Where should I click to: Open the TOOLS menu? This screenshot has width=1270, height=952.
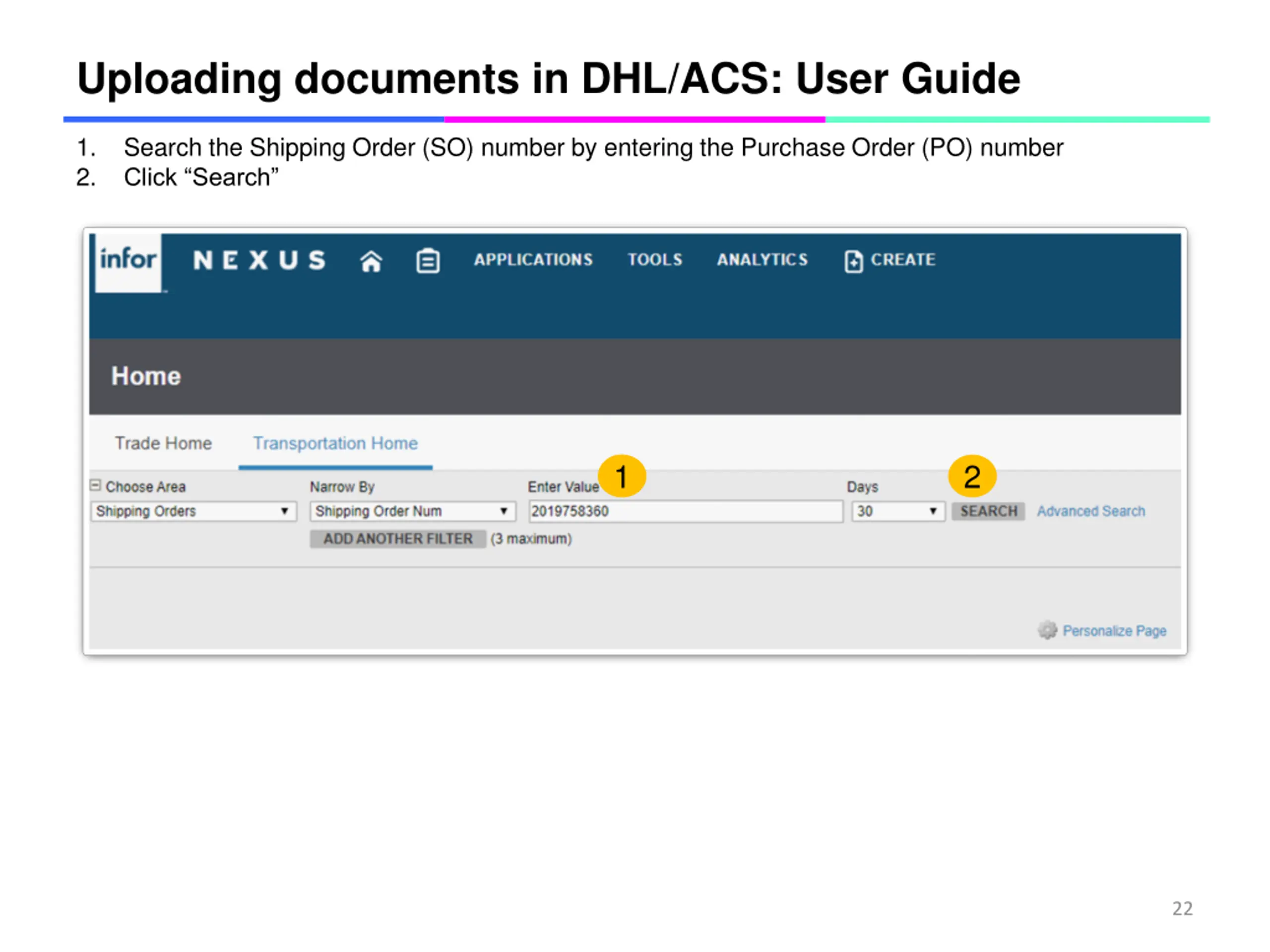pos(654,260)
